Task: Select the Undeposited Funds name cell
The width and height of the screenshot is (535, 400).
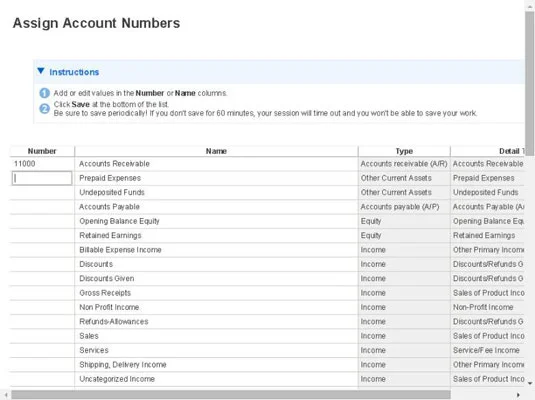Action: tap(216, 192)
